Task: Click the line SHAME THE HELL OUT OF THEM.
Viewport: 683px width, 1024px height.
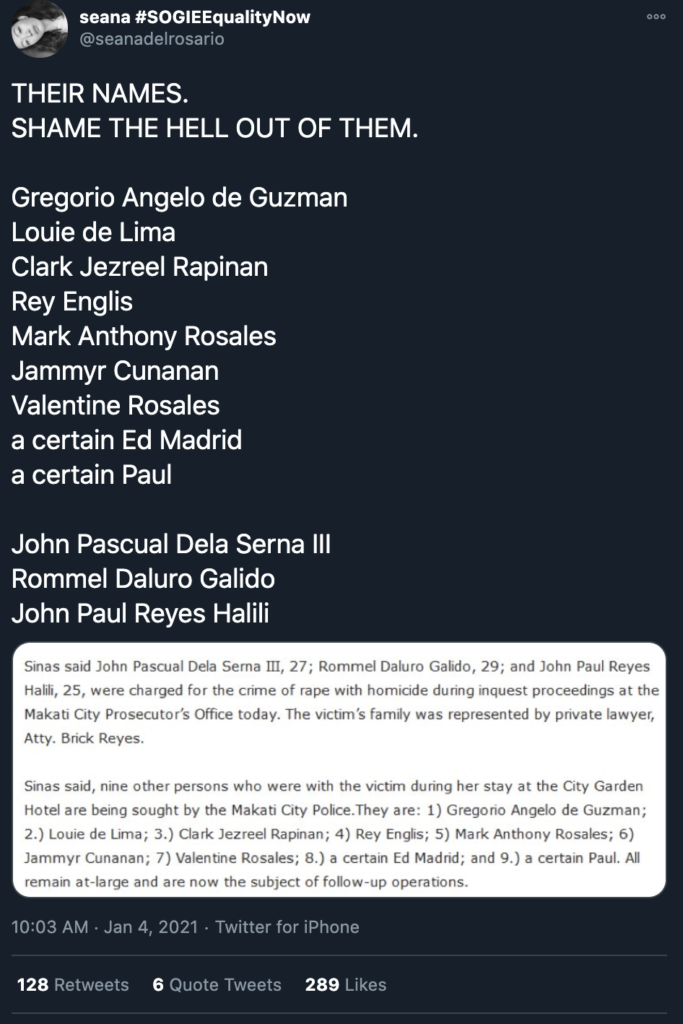Action: [x=215, y=128]
